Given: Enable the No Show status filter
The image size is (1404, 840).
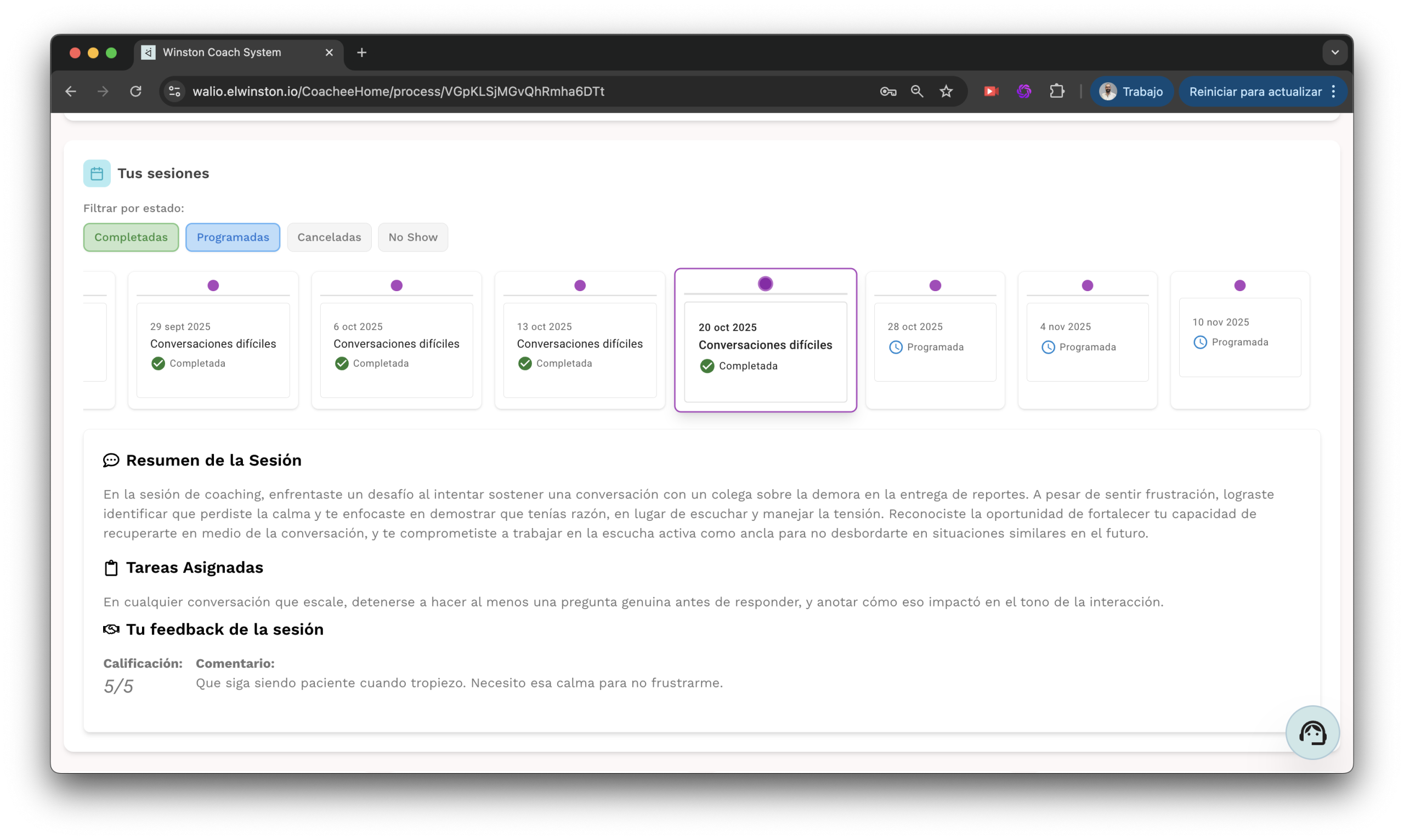Looking at the screenshot, I should (413, 237).
